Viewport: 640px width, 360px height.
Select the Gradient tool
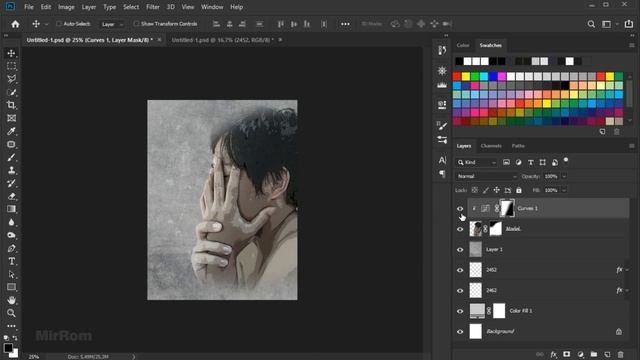click(11, 209)
